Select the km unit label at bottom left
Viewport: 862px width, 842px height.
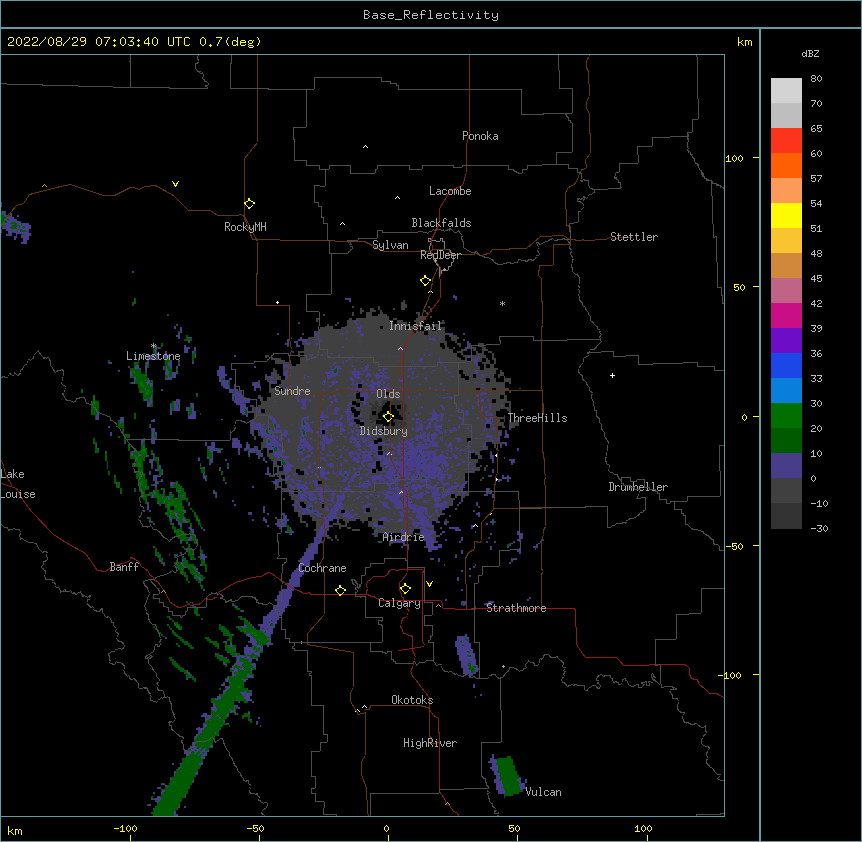pyautogui.click(x=15, y=830)
